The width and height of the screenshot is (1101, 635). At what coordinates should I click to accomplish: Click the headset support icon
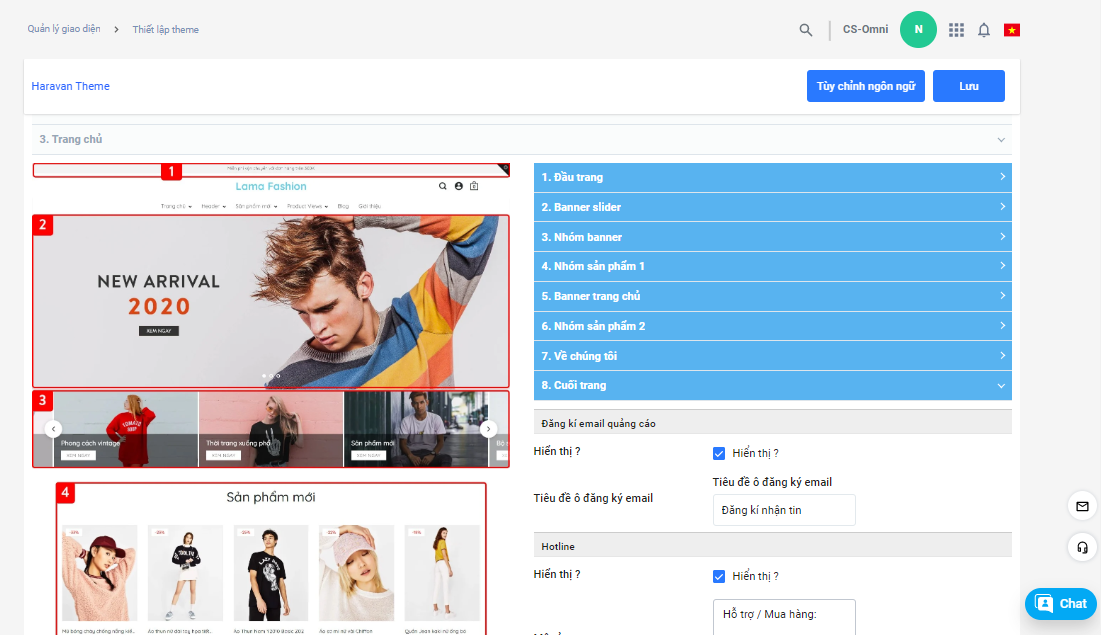click(x=1082, y=547)
